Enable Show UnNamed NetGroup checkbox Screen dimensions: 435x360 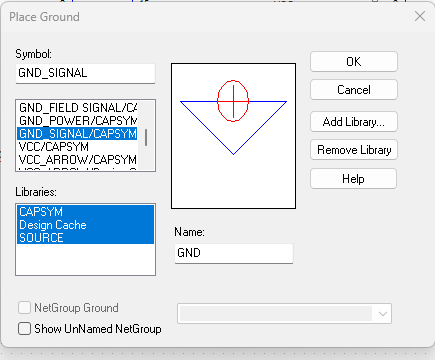pos(24,329)
